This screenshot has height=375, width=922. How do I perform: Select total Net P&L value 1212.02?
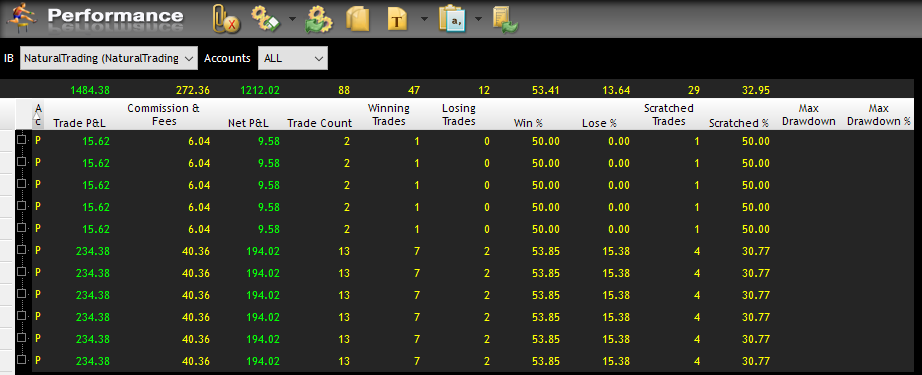point(260,91)
